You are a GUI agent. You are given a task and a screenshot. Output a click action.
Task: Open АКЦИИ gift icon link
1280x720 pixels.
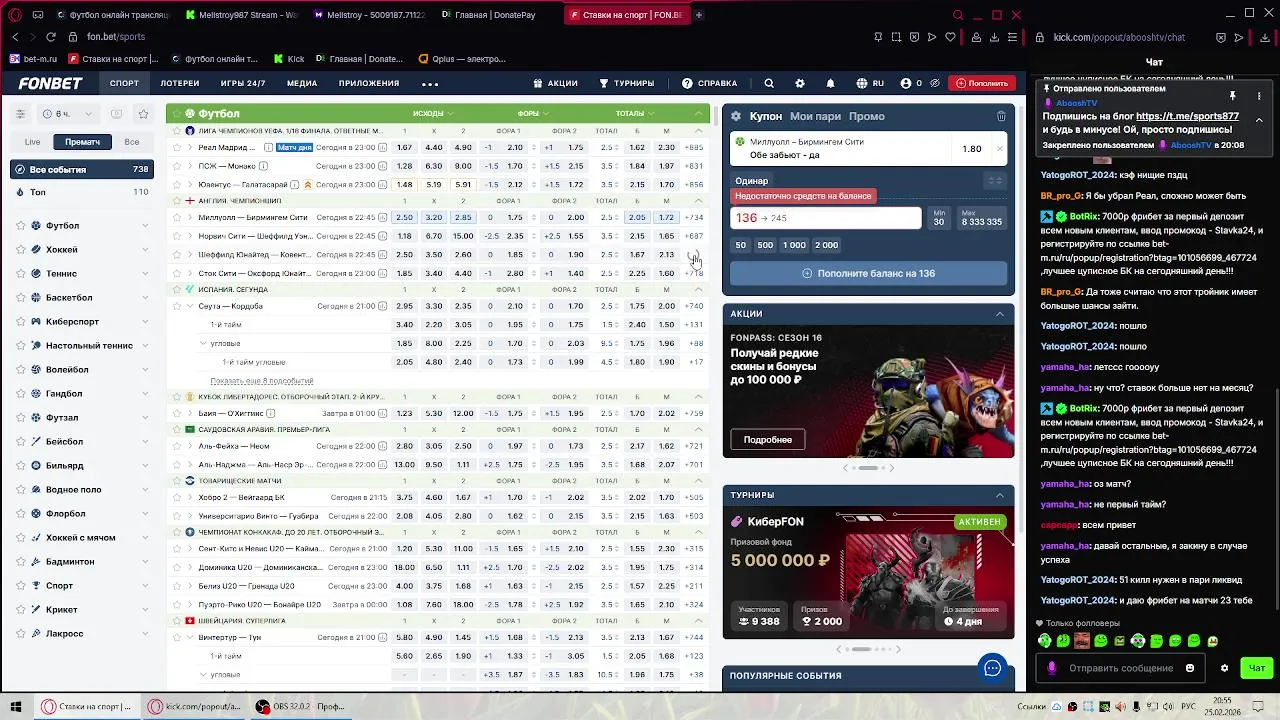pyautogui.click(x=556, y=83)
